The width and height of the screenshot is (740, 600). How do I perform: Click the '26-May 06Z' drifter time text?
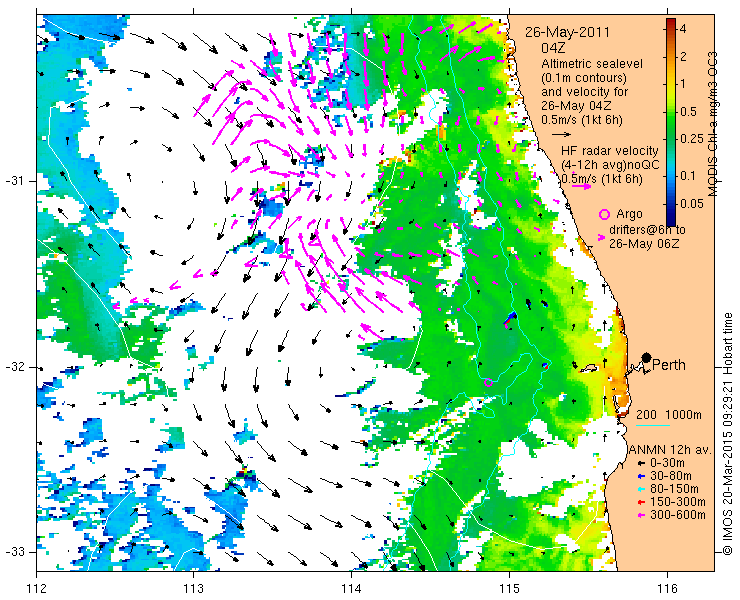tap(644, 244)
